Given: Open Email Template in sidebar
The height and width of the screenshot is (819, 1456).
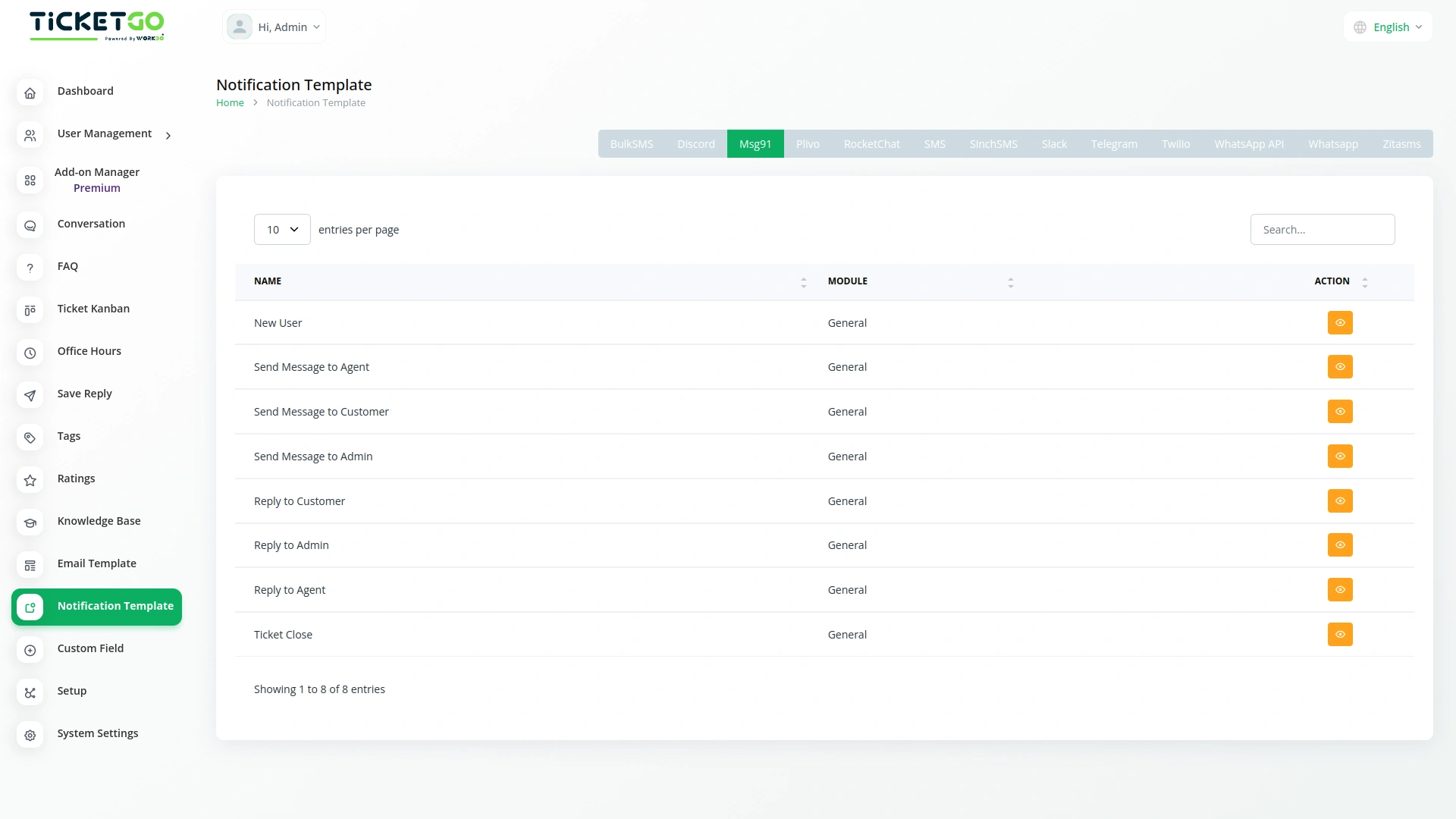Looking at the screenshot, I should click(x=96, y=563).
